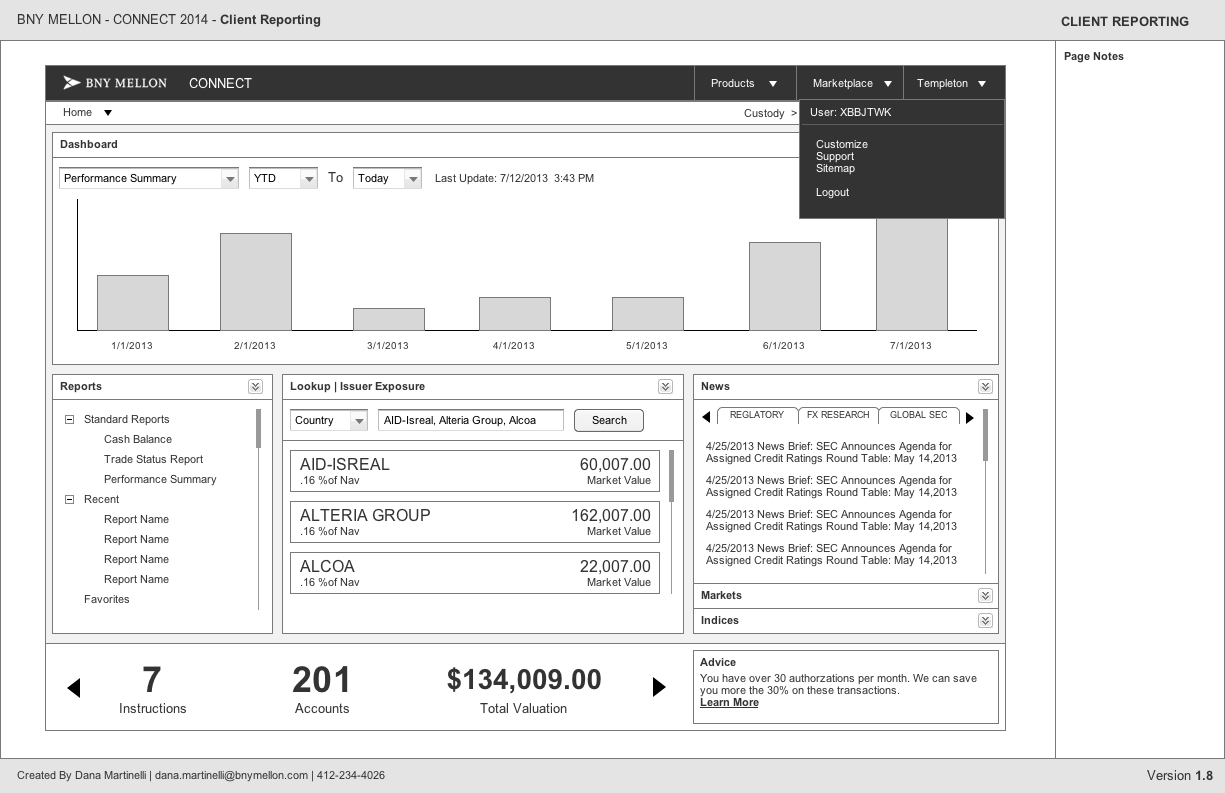Switch to the GLOBAL SEC news tab
The image size is (1225, 793).
919,415
